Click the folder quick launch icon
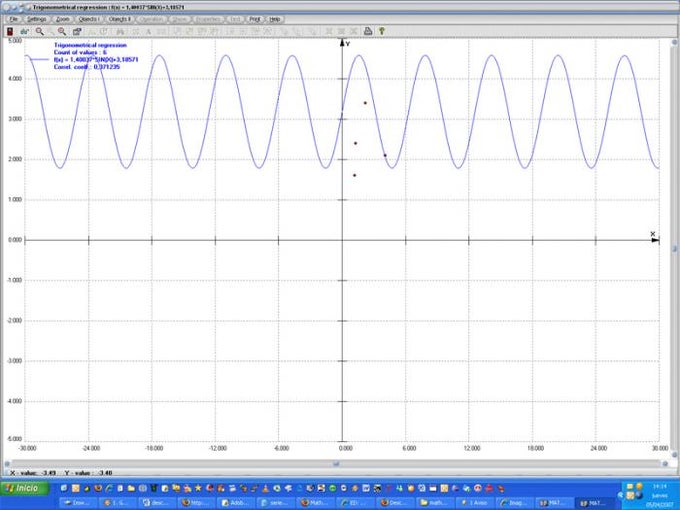 click(131, 488)
